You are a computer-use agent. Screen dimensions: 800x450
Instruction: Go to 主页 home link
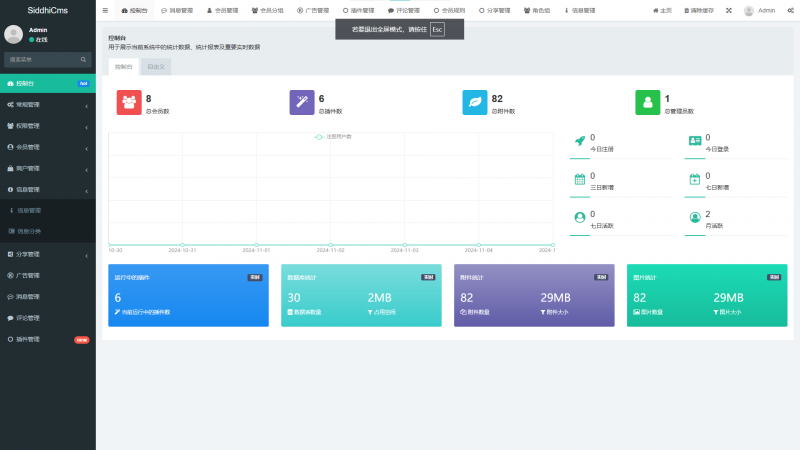click(x=662, y=10)
